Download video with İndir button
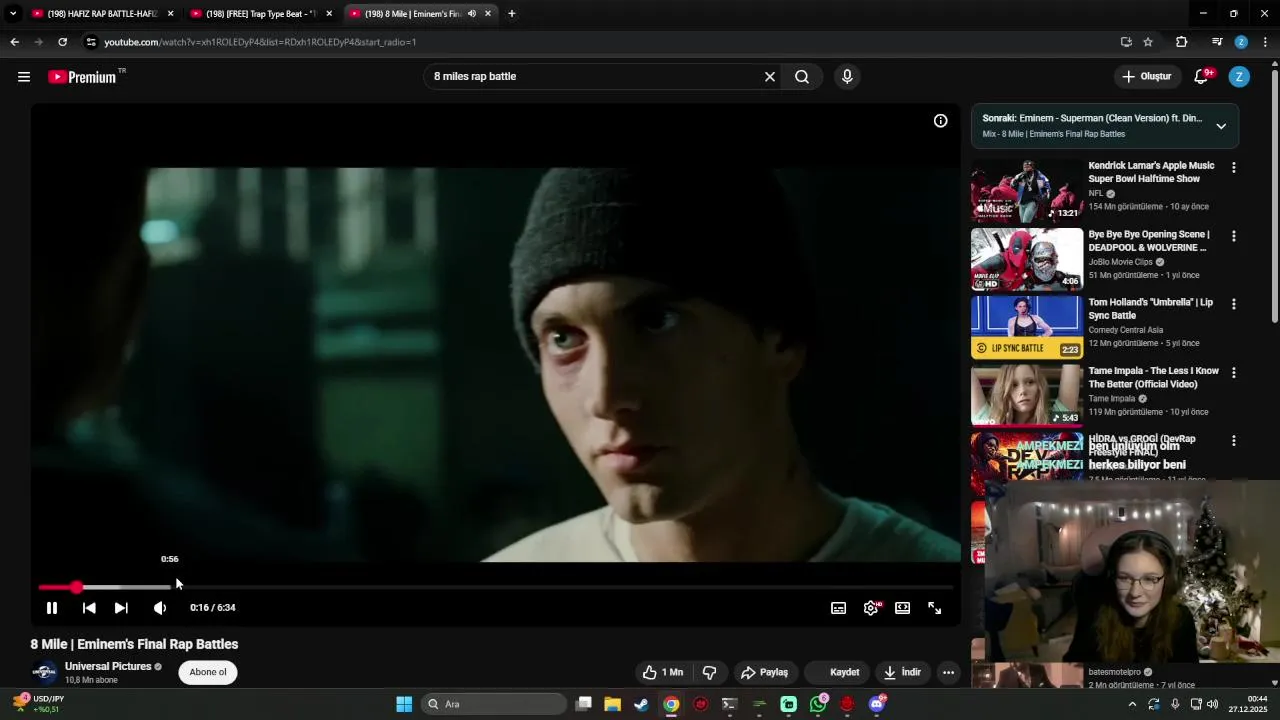This screenshot has width=1280, height=720. point(902,672)
